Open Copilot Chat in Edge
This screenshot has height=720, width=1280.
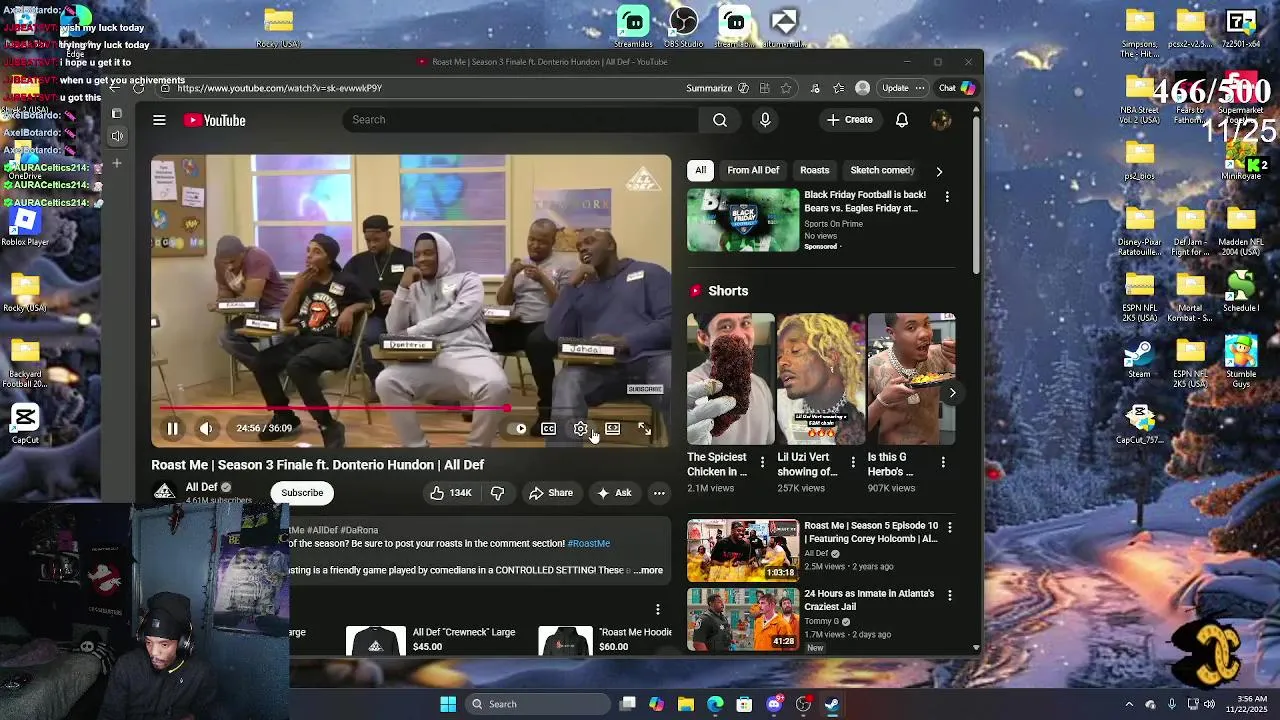pos(957,88)
